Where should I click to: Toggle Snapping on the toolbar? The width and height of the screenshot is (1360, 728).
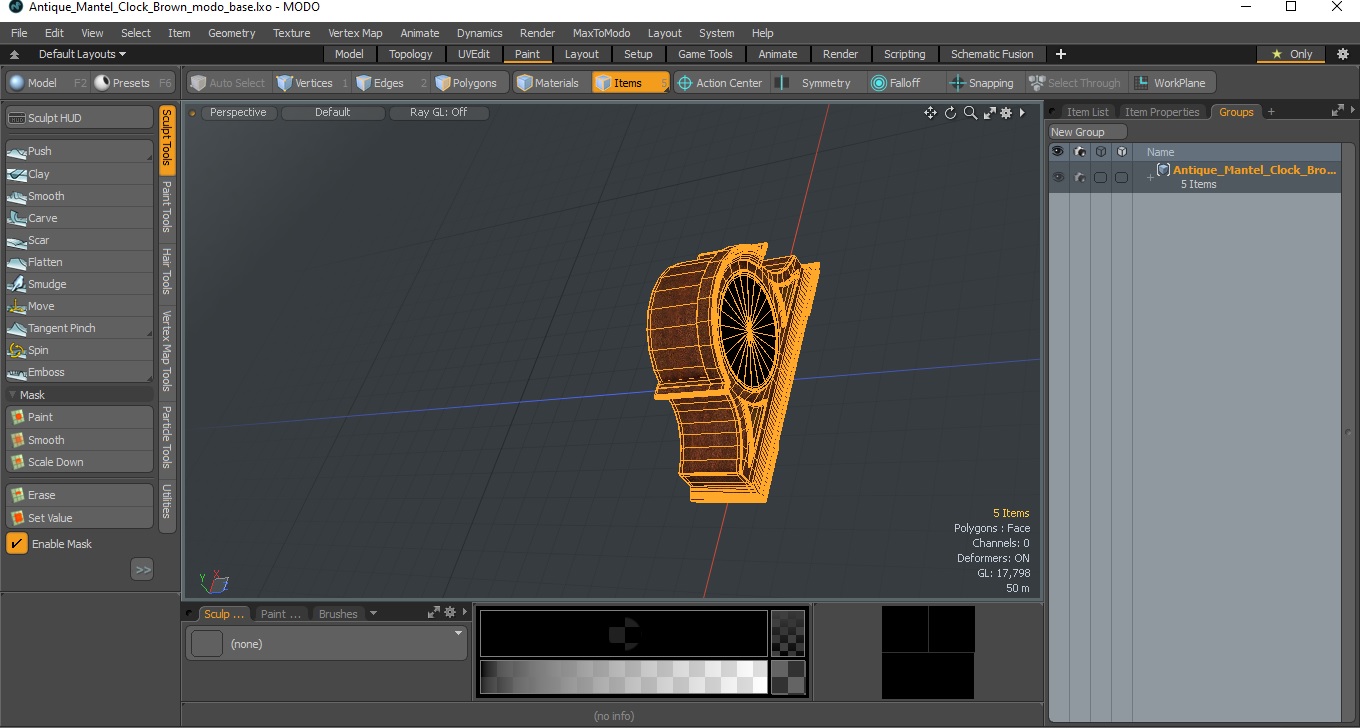981,83
